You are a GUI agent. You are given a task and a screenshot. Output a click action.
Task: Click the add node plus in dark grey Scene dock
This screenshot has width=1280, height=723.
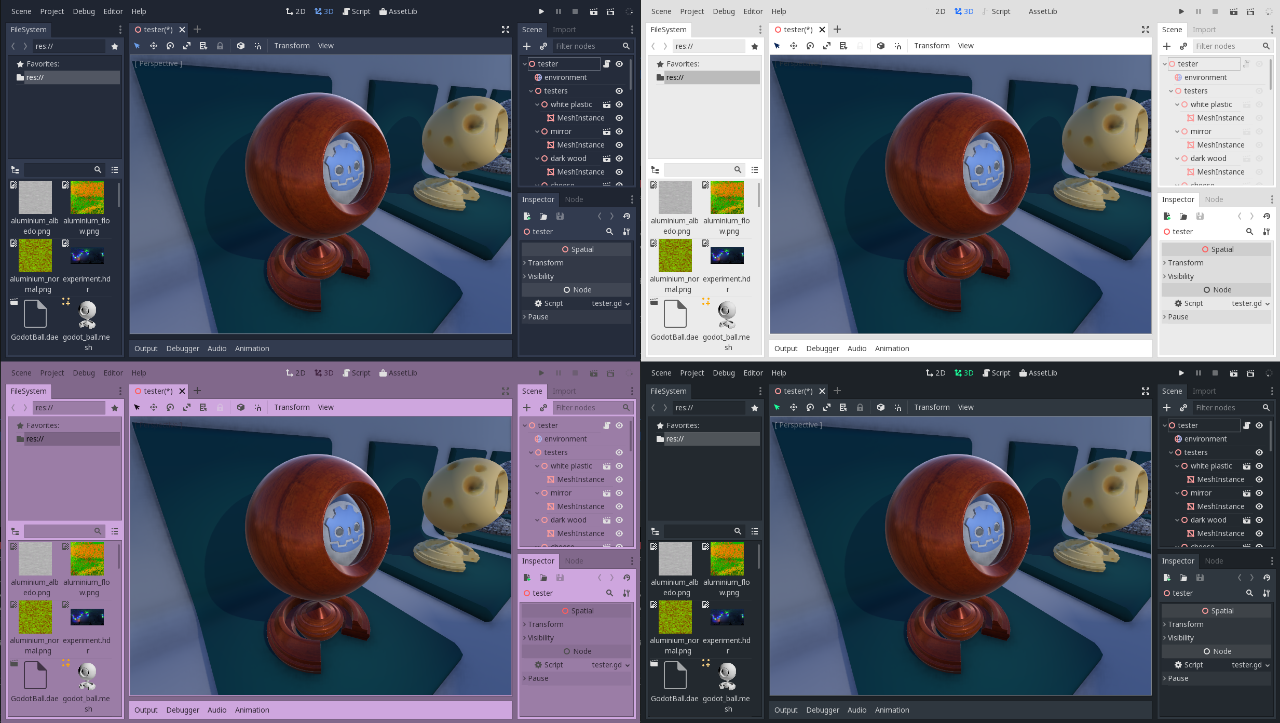tap(1166, 408)
